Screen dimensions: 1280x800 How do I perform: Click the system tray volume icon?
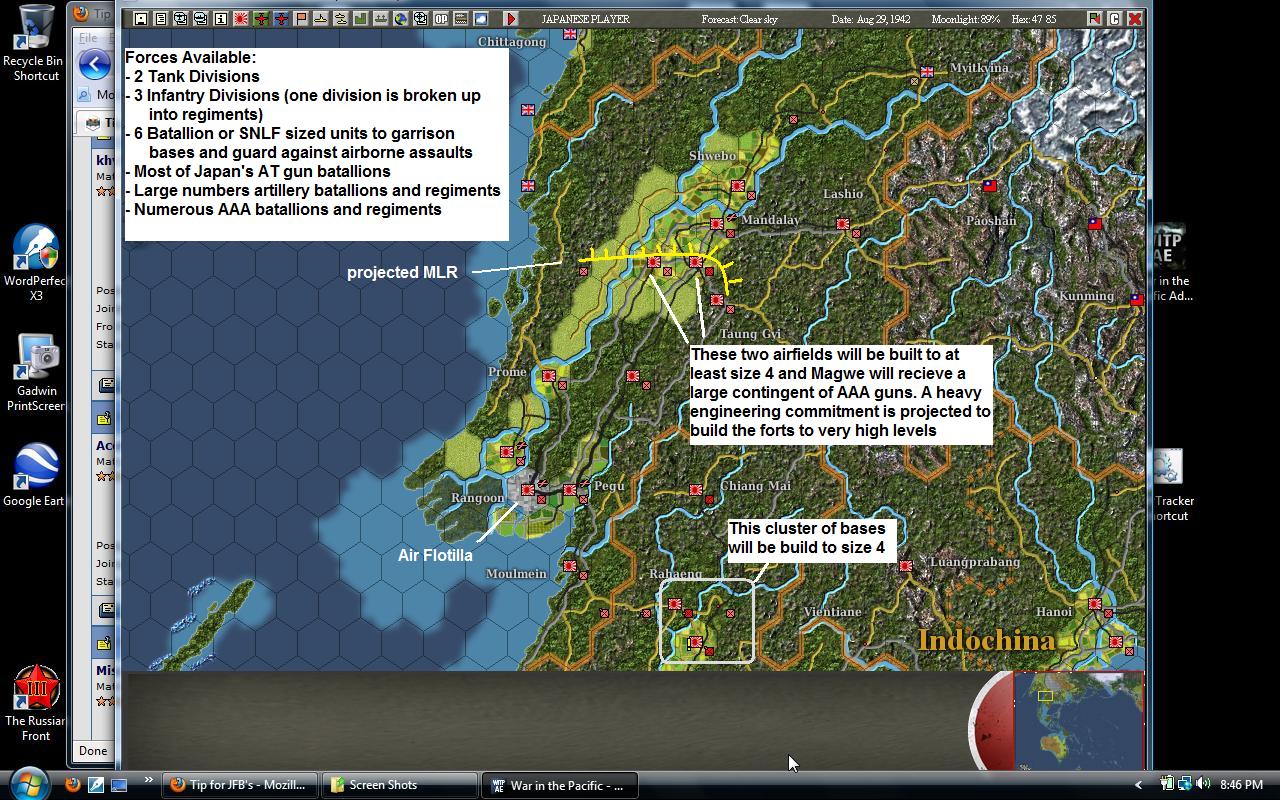1202,784
